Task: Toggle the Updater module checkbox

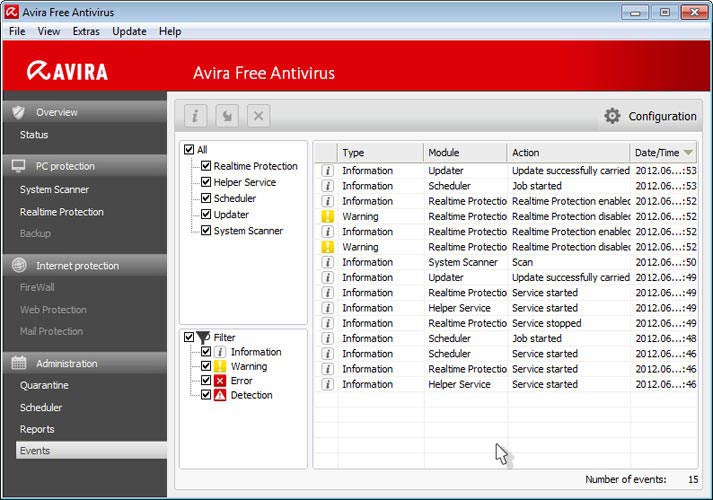Action: point(206,215)
